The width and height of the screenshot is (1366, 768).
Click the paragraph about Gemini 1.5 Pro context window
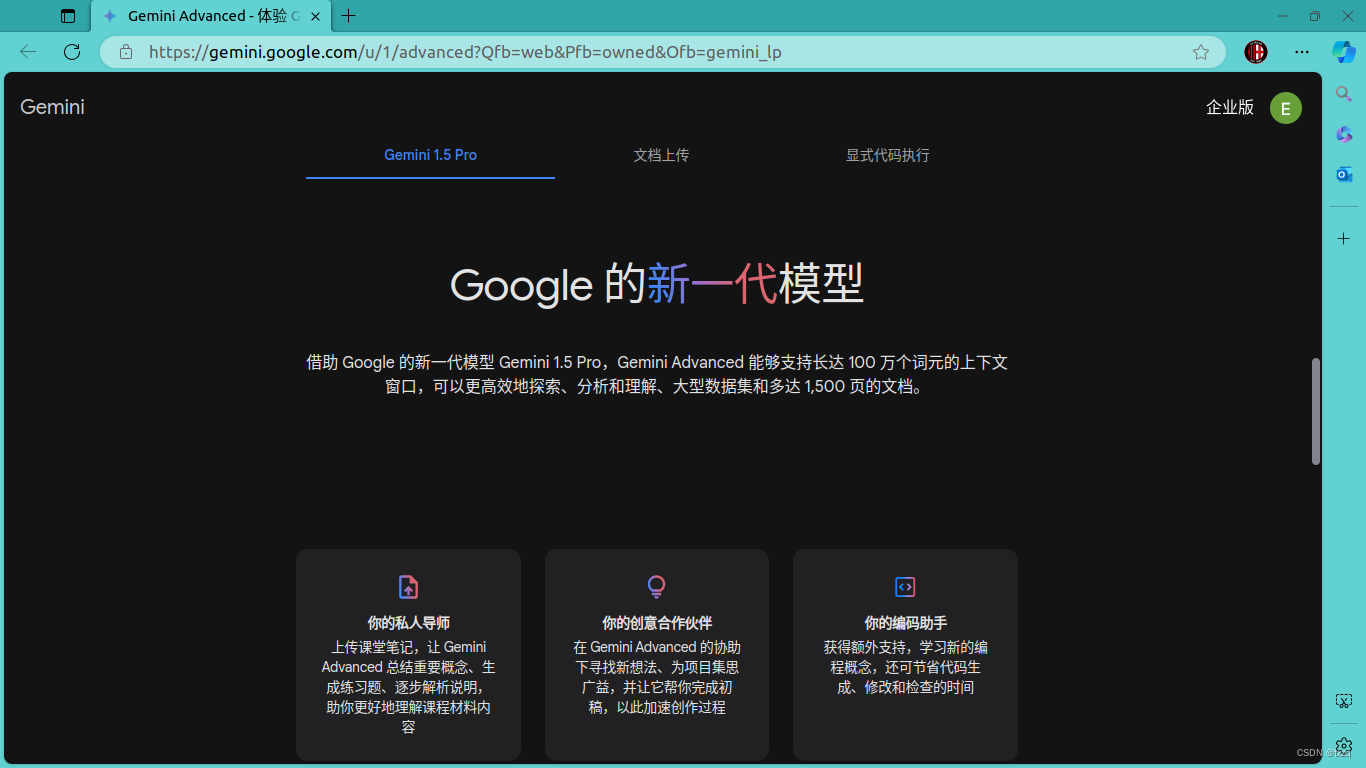[657, 374]
